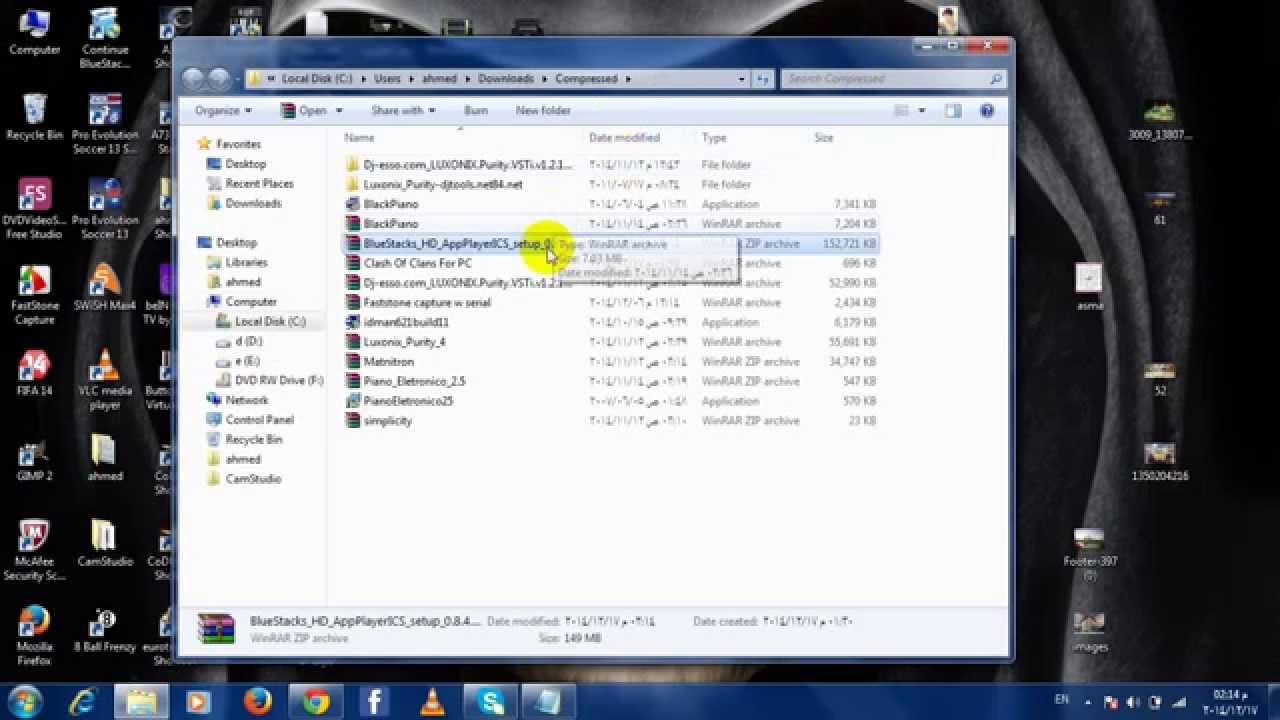Click the breadcrumb arrow after Users
Image resolution: width=1280 pixels, height=720 pixels.
click(410, 79)
